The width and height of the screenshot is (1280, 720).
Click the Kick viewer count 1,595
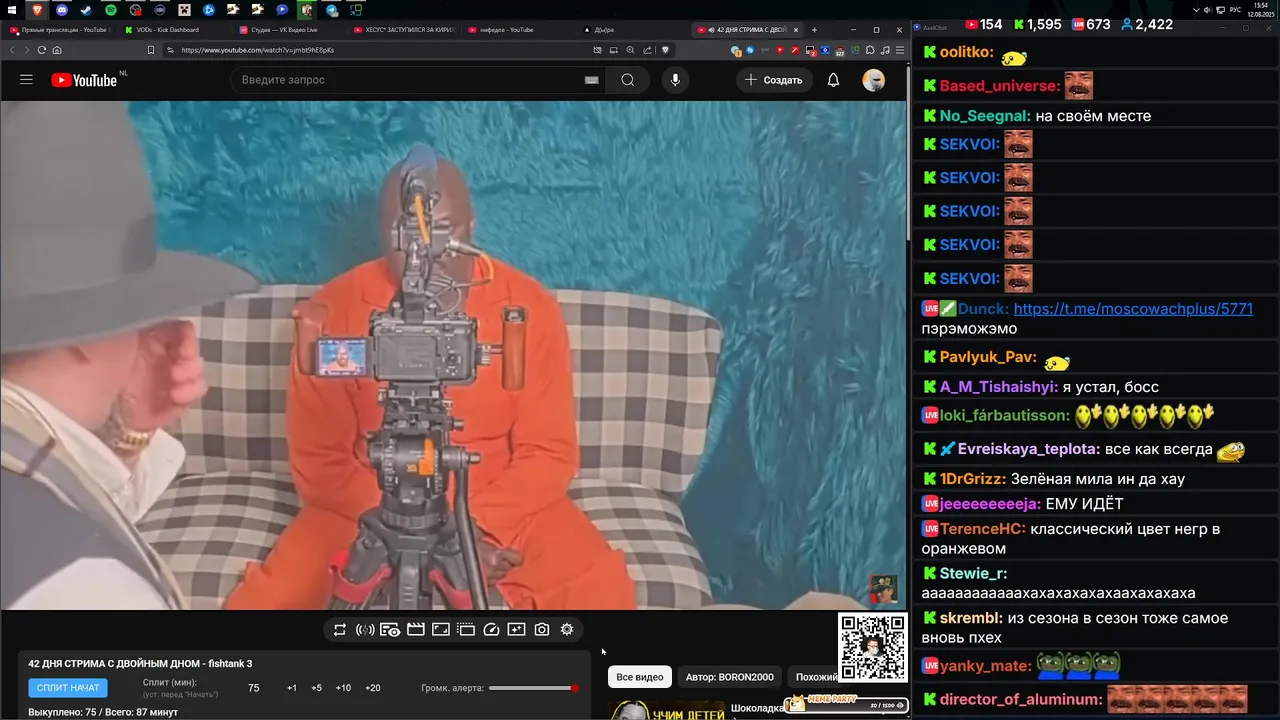(1037, 24)
